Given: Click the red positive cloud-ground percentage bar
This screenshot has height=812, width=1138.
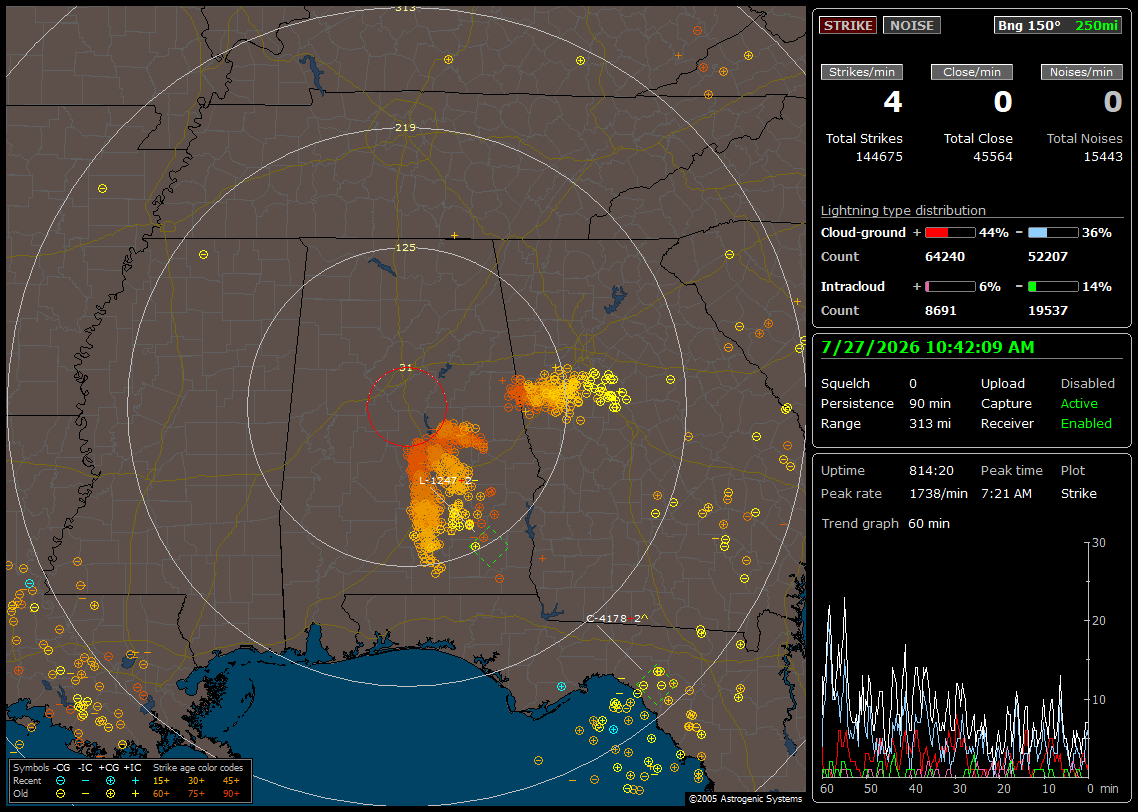Looking at the screenshot, I should coord(950,233).
